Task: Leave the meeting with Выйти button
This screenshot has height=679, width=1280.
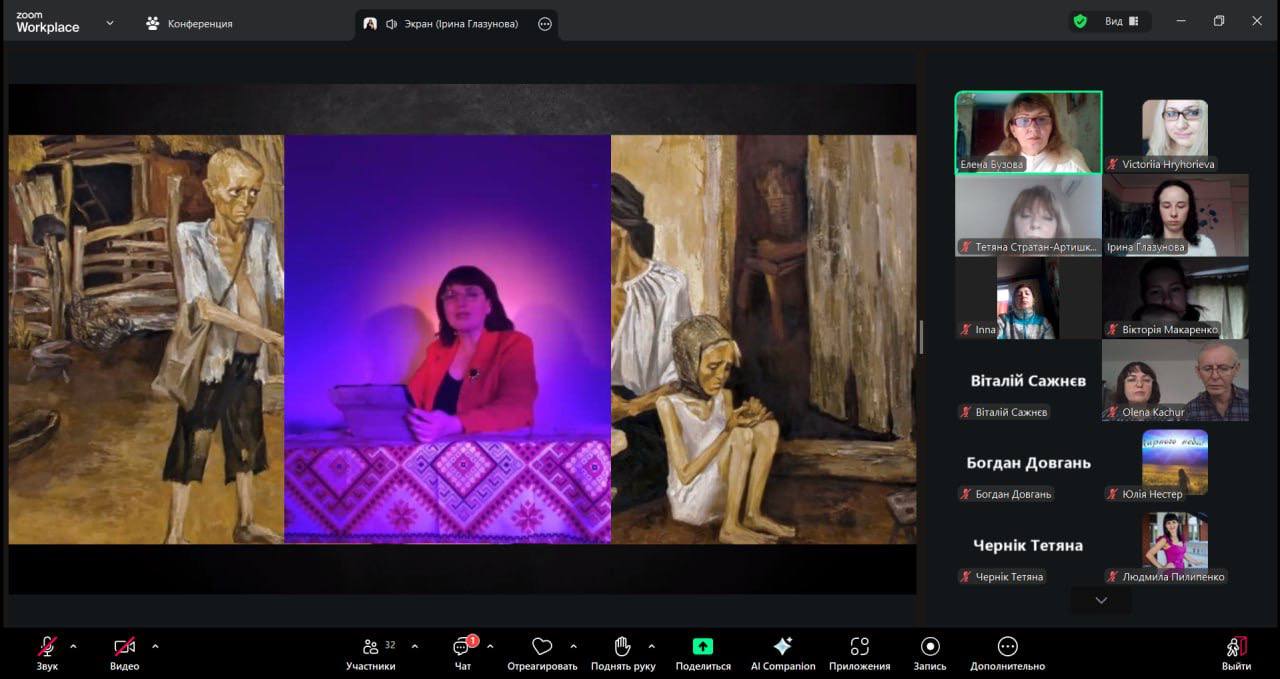Action: pyautogui.click(x=1236, y=652)
